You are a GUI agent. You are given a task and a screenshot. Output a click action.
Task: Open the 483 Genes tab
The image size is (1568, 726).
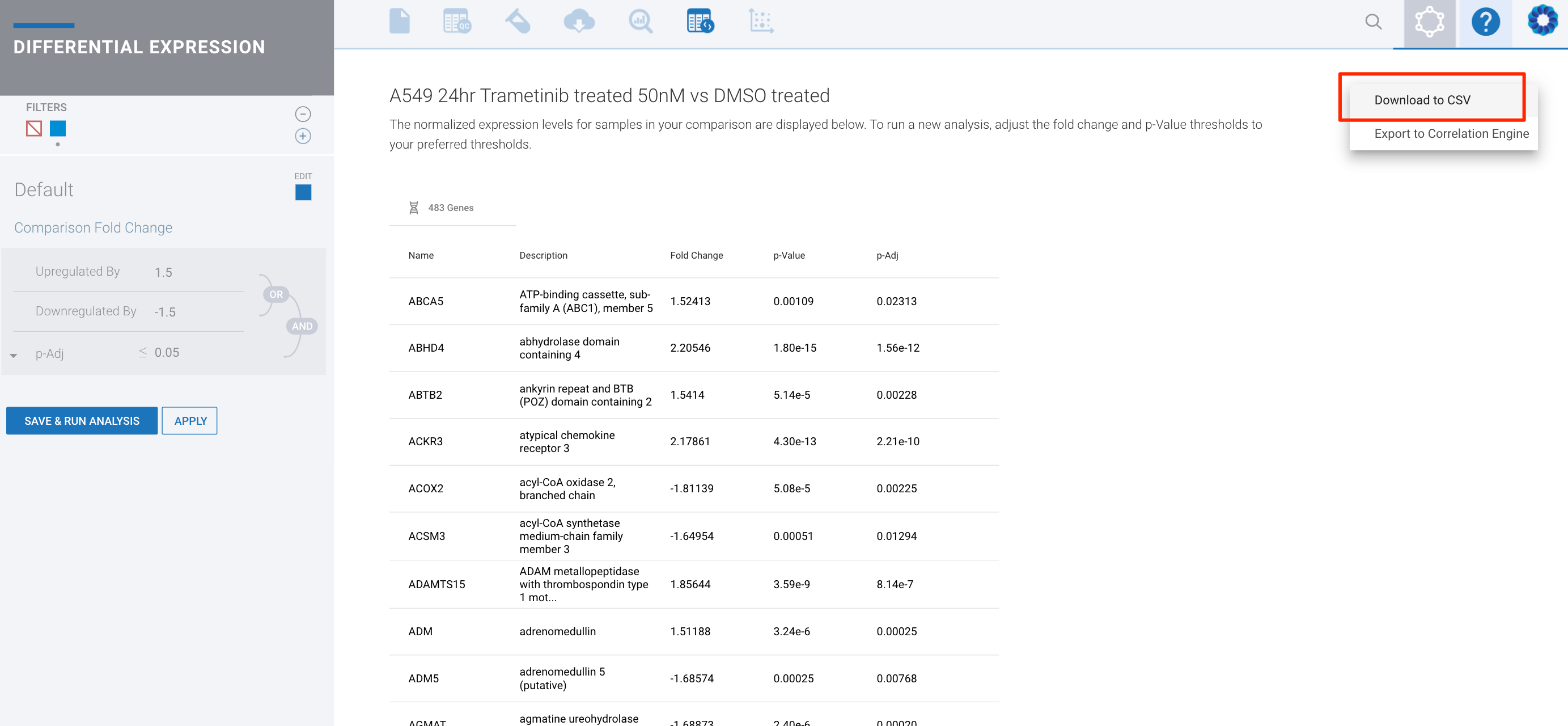point(452,208)
